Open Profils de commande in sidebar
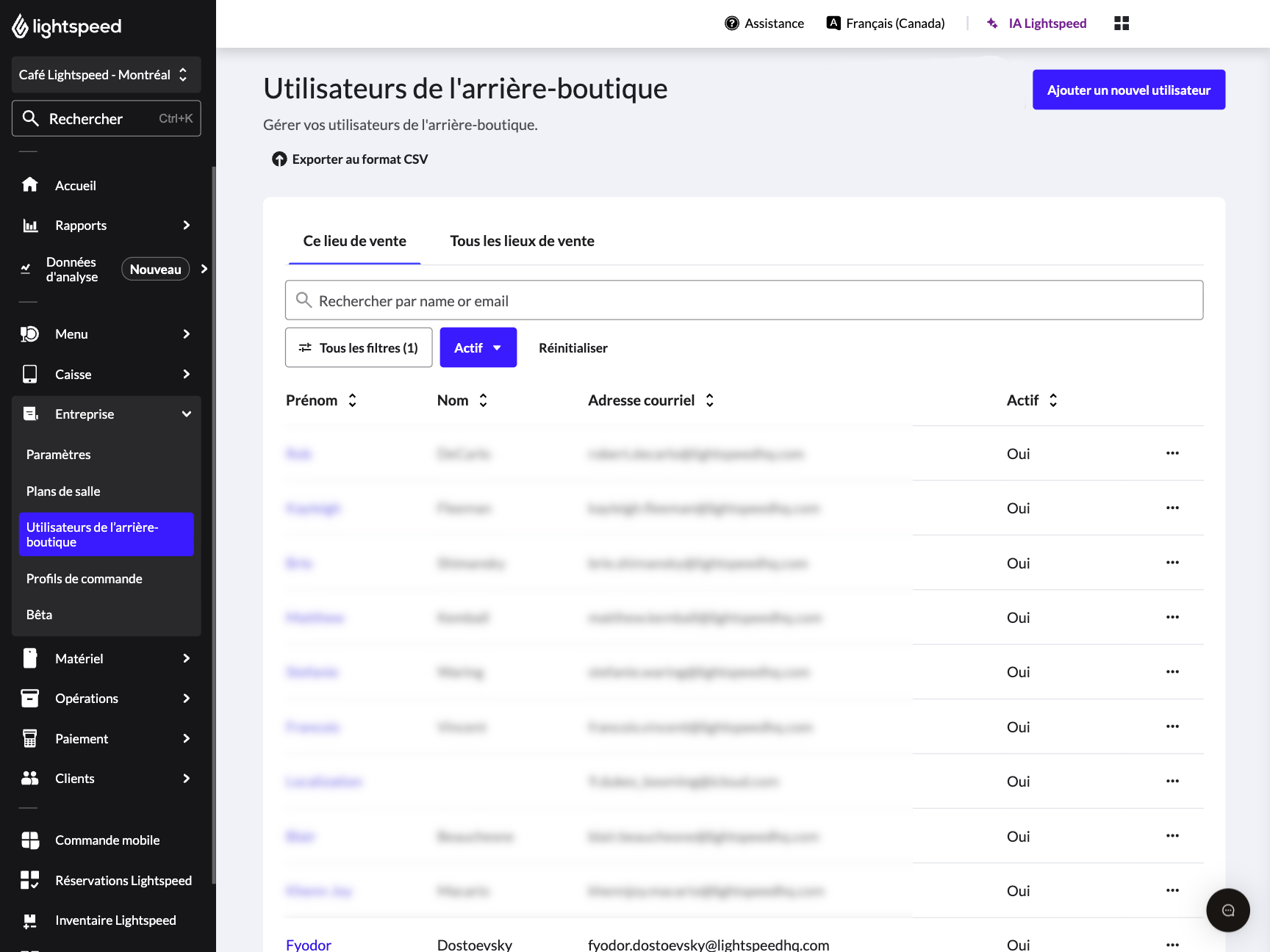The image size is (1270, 952). click(x=85, y=579)
